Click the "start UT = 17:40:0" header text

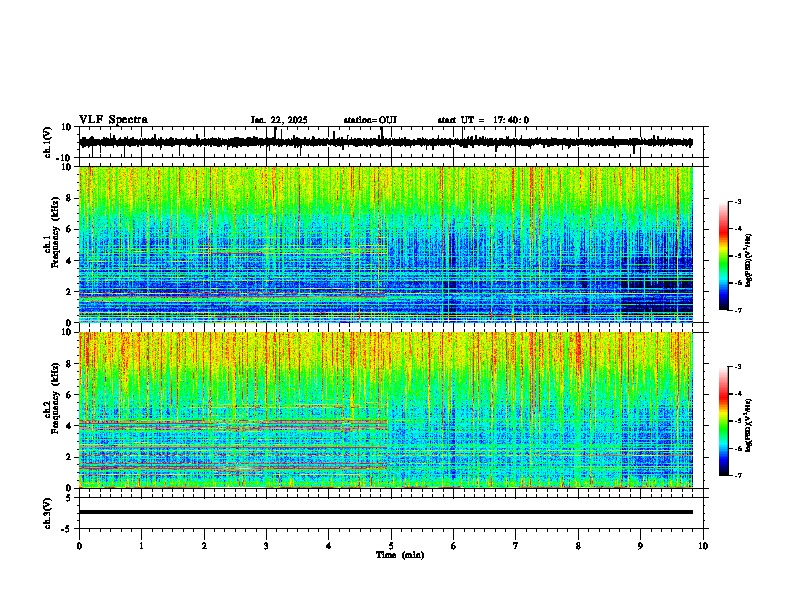coord(483,120)
